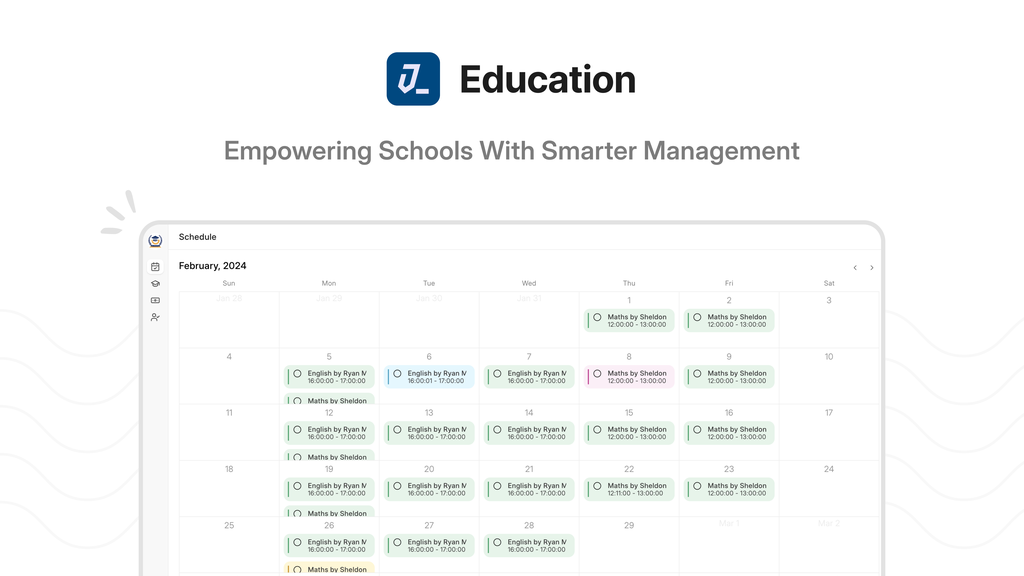Select the user-check attendance sidebar icon
Image resolution: width=1024 pixels, height=576 pixels.
tap(155, 317)
